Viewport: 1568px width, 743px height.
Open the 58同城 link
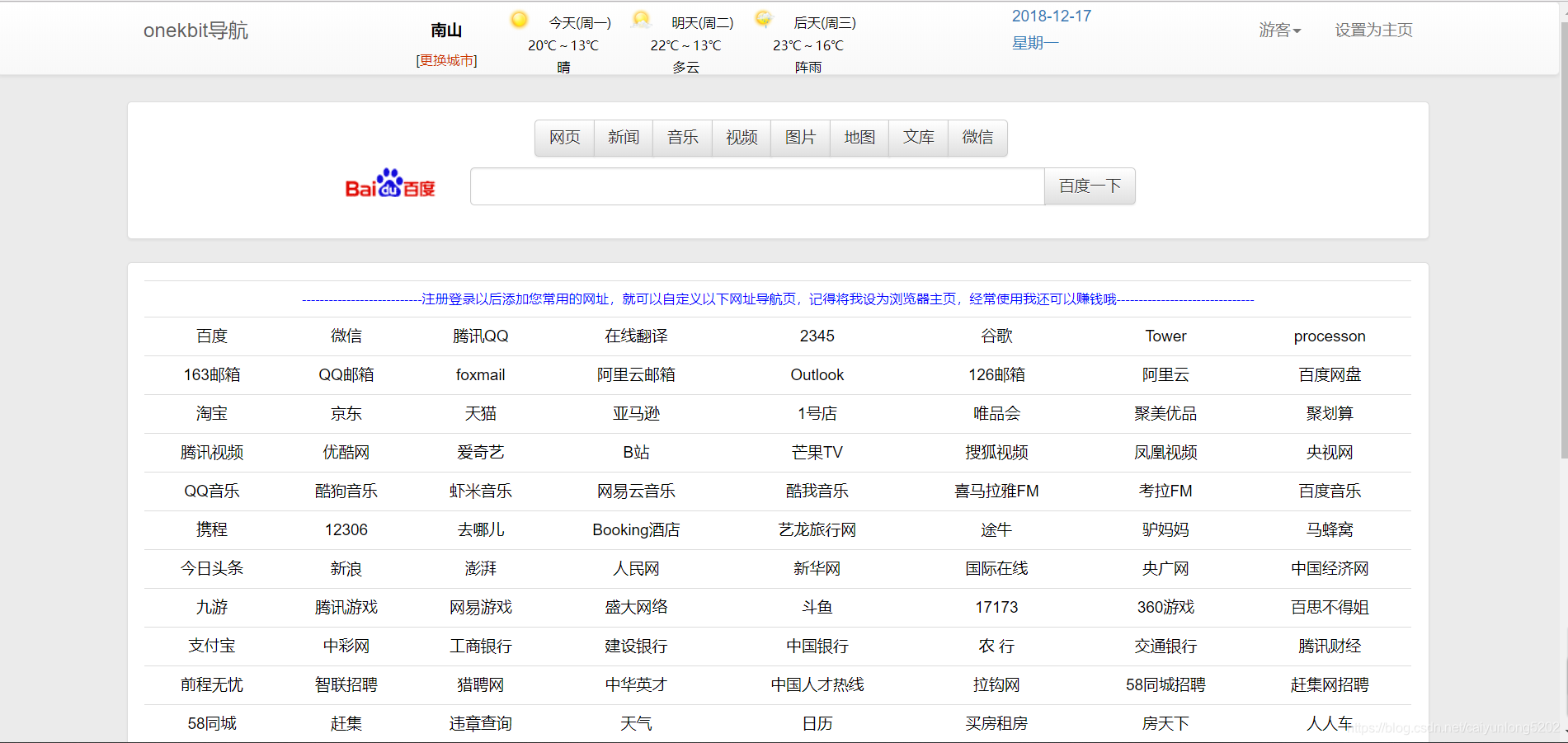[x=212, y=724]
